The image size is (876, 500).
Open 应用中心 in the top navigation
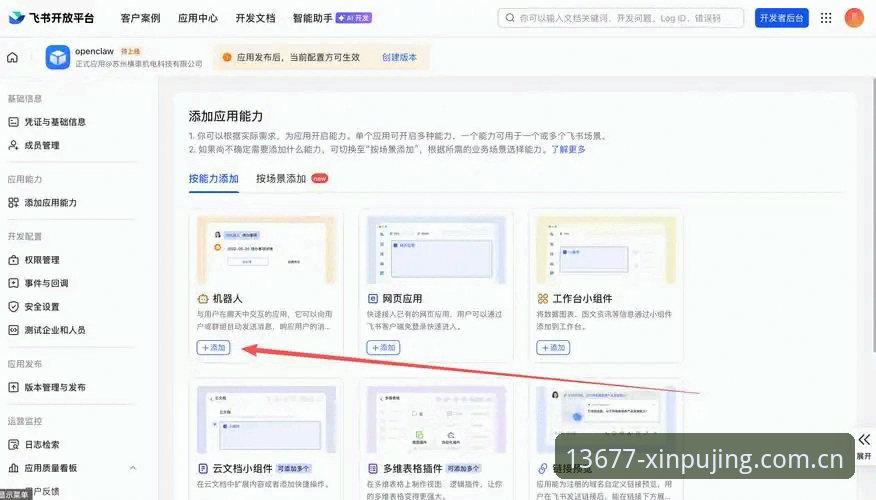[x=198, y=18]
